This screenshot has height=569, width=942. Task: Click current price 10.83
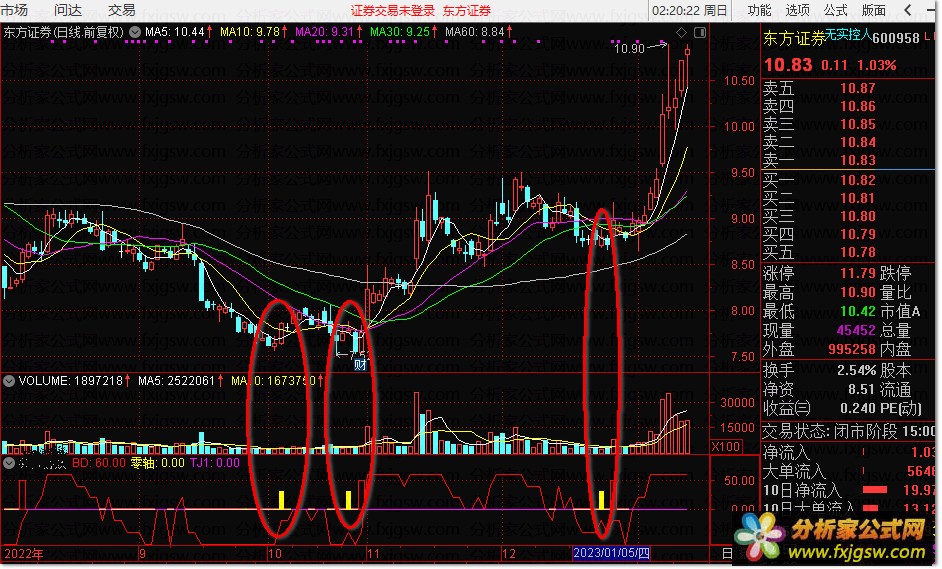788,65
